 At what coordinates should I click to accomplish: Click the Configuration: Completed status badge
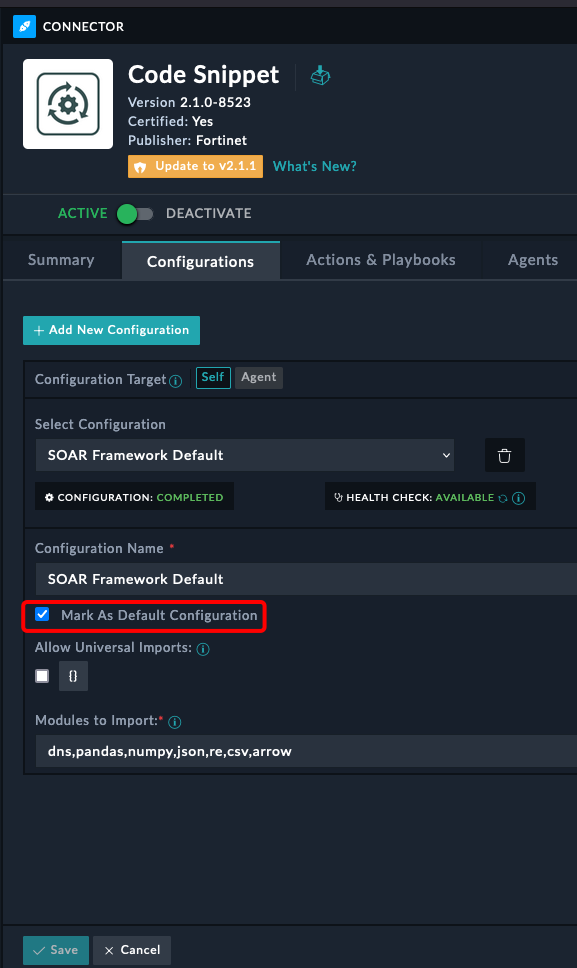pos(135,497)
